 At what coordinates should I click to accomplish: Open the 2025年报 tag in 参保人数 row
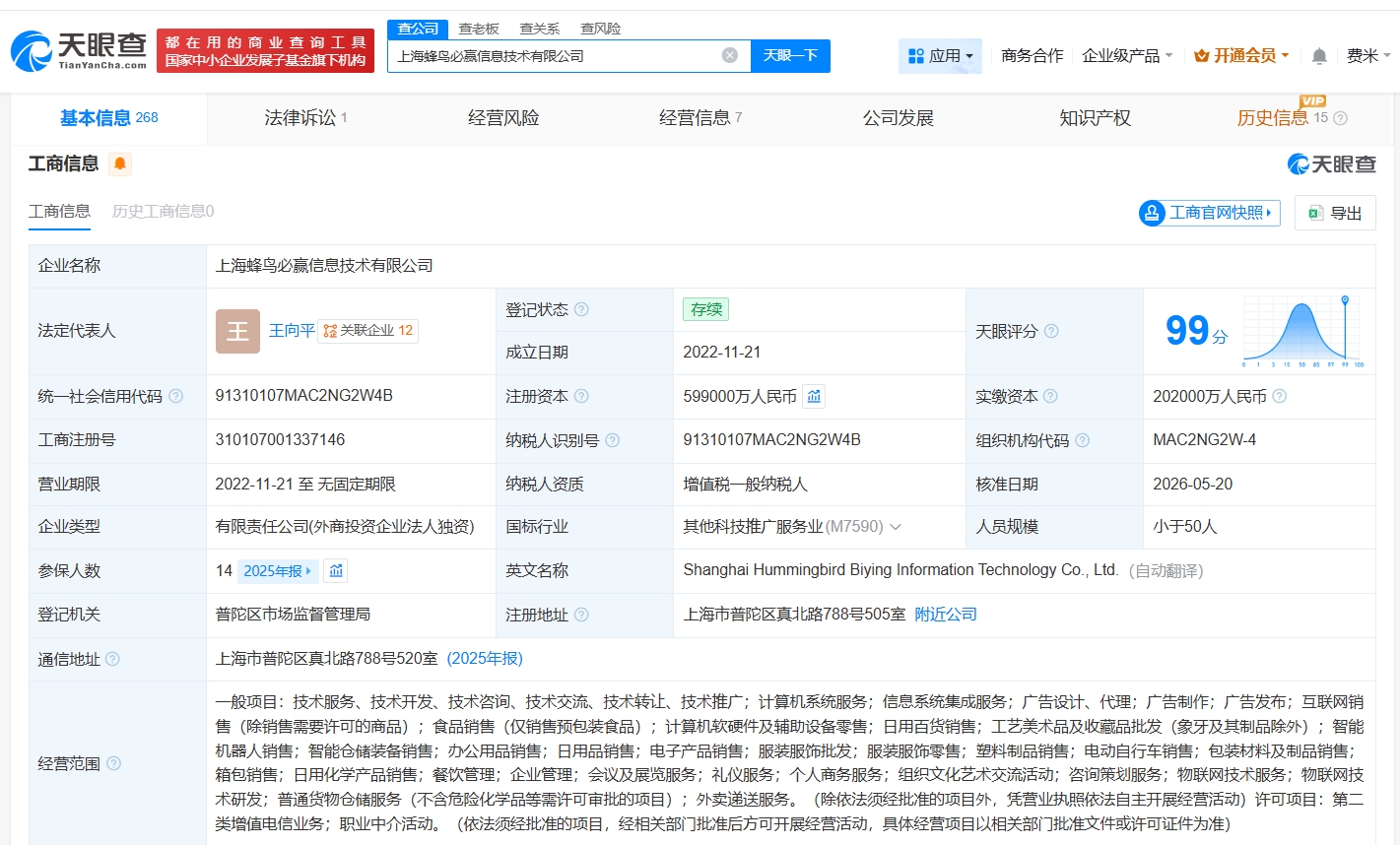(x=278, y=570)
